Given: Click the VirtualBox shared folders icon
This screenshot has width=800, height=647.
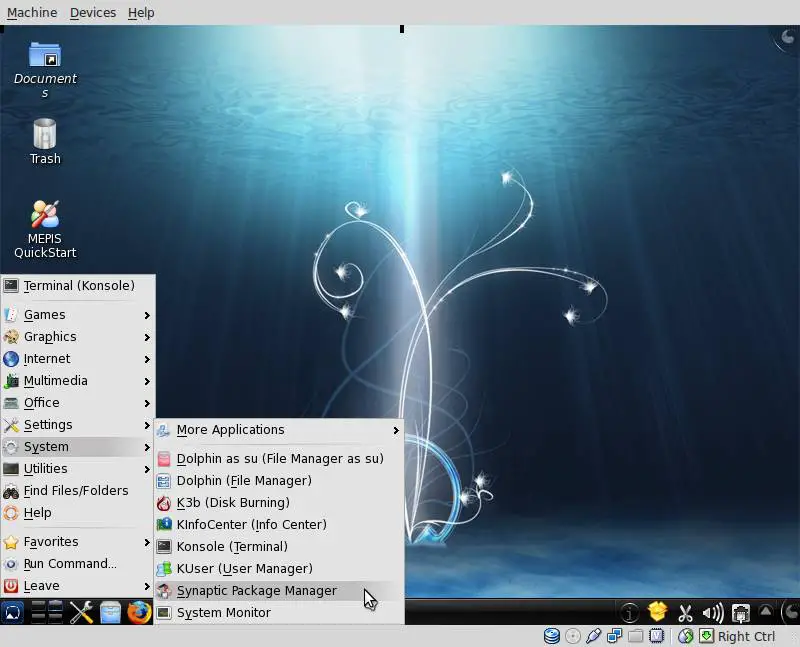Looking at the screenshot, I should click(x=635, y=636).
